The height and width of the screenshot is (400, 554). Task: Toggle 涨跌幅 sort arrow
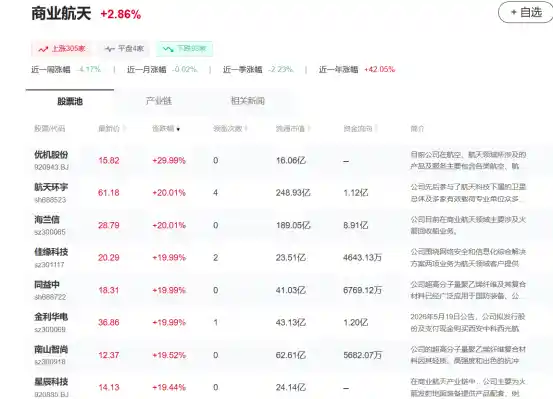pyautogui.click(x=178, y=129)
